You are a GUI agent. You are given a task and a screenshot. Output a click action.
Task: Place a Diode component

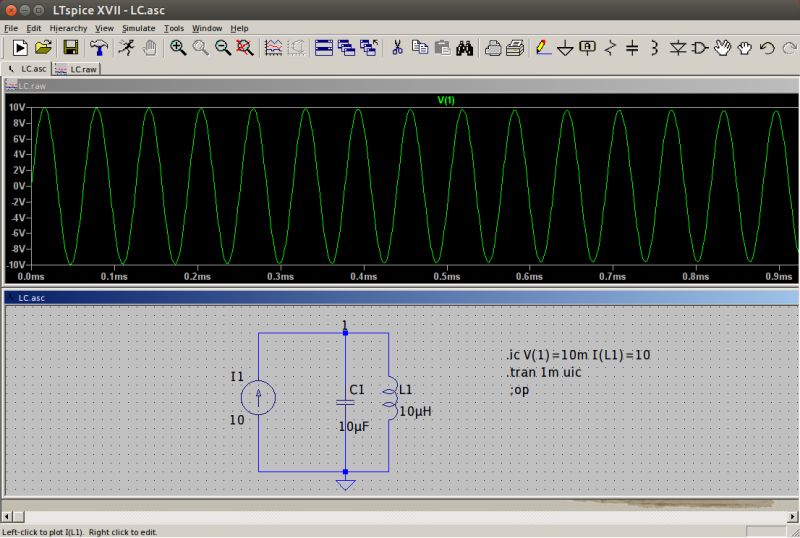click(678, 48)
